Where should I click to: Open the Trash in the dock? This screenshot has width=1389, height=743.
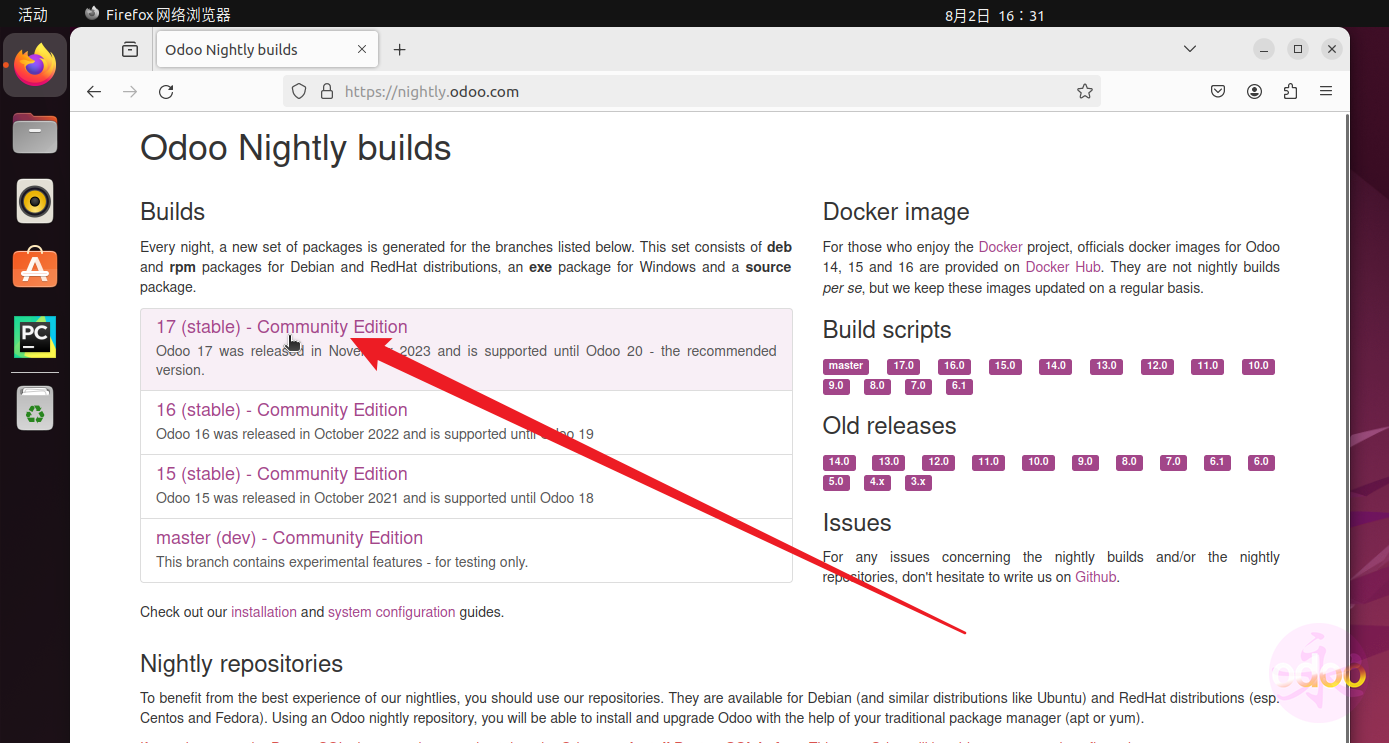(35, 408)
